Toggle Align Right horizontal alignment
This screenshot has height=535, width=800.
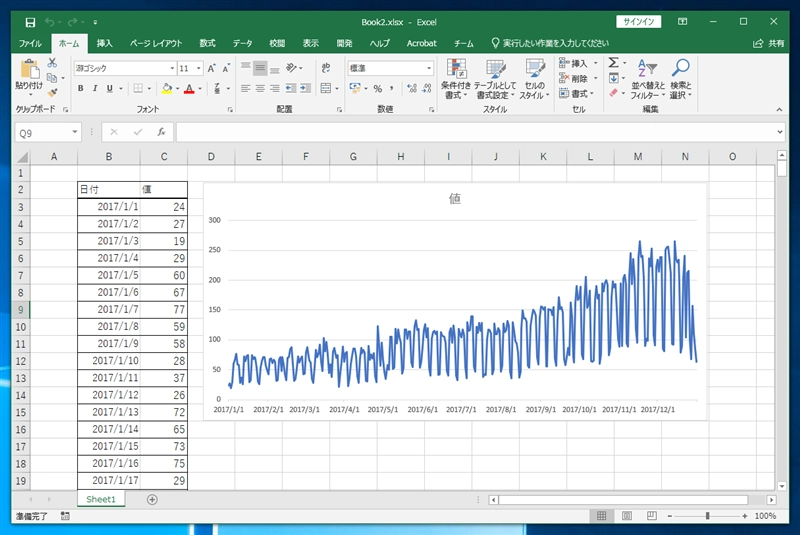274,88
